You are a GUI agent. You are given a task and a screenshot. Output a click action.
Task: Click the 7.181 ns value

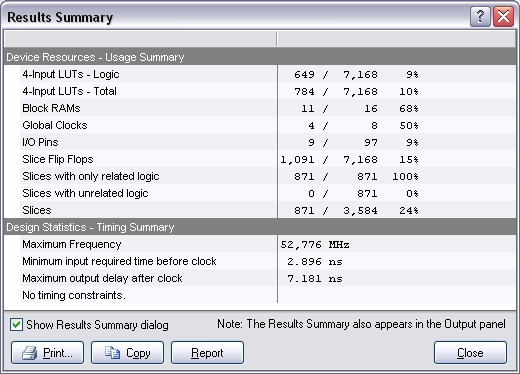point(315,279)
